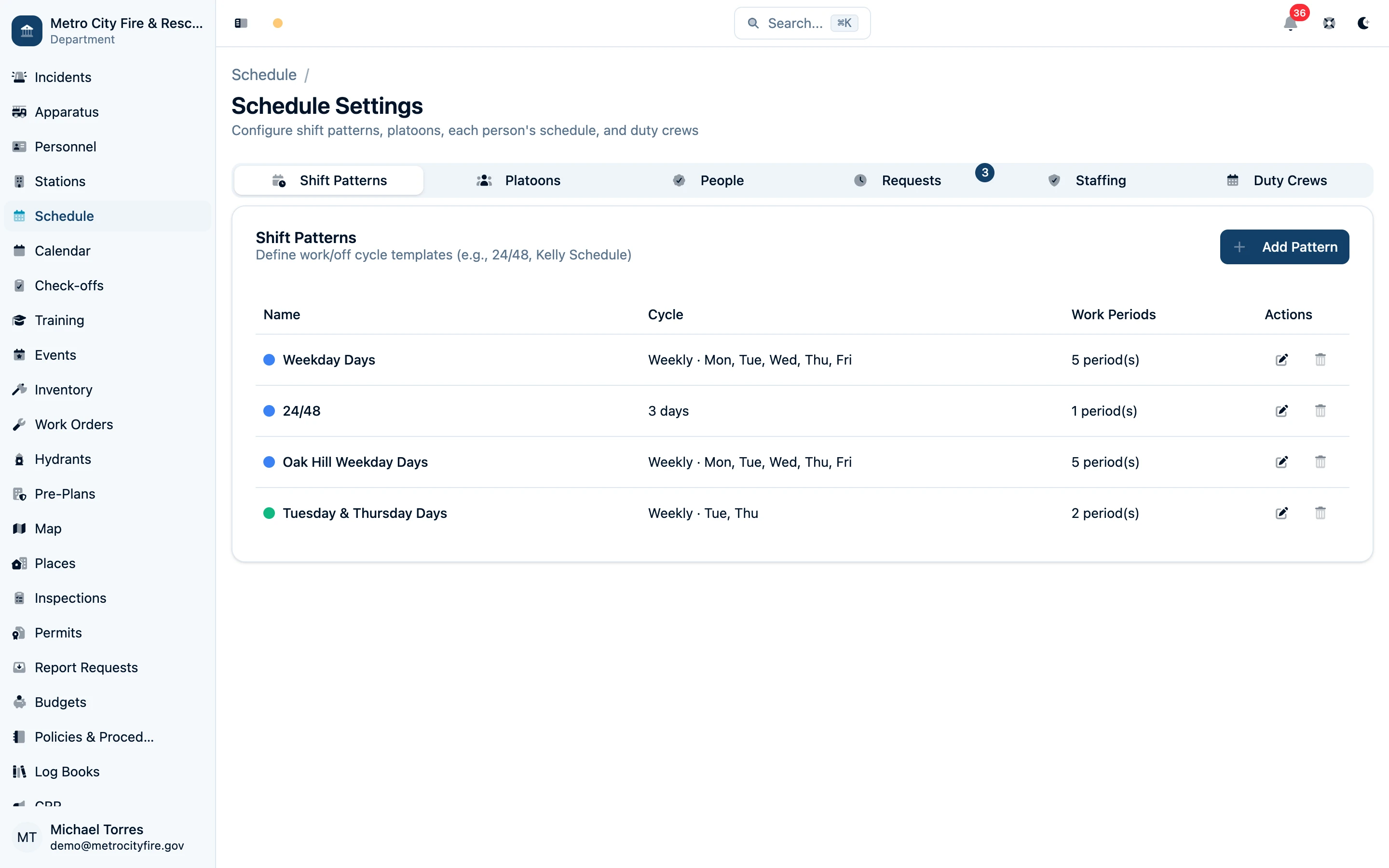Click the Add Pattern button
This screenshot has height=868, width=1389.
pos(1284,247)
